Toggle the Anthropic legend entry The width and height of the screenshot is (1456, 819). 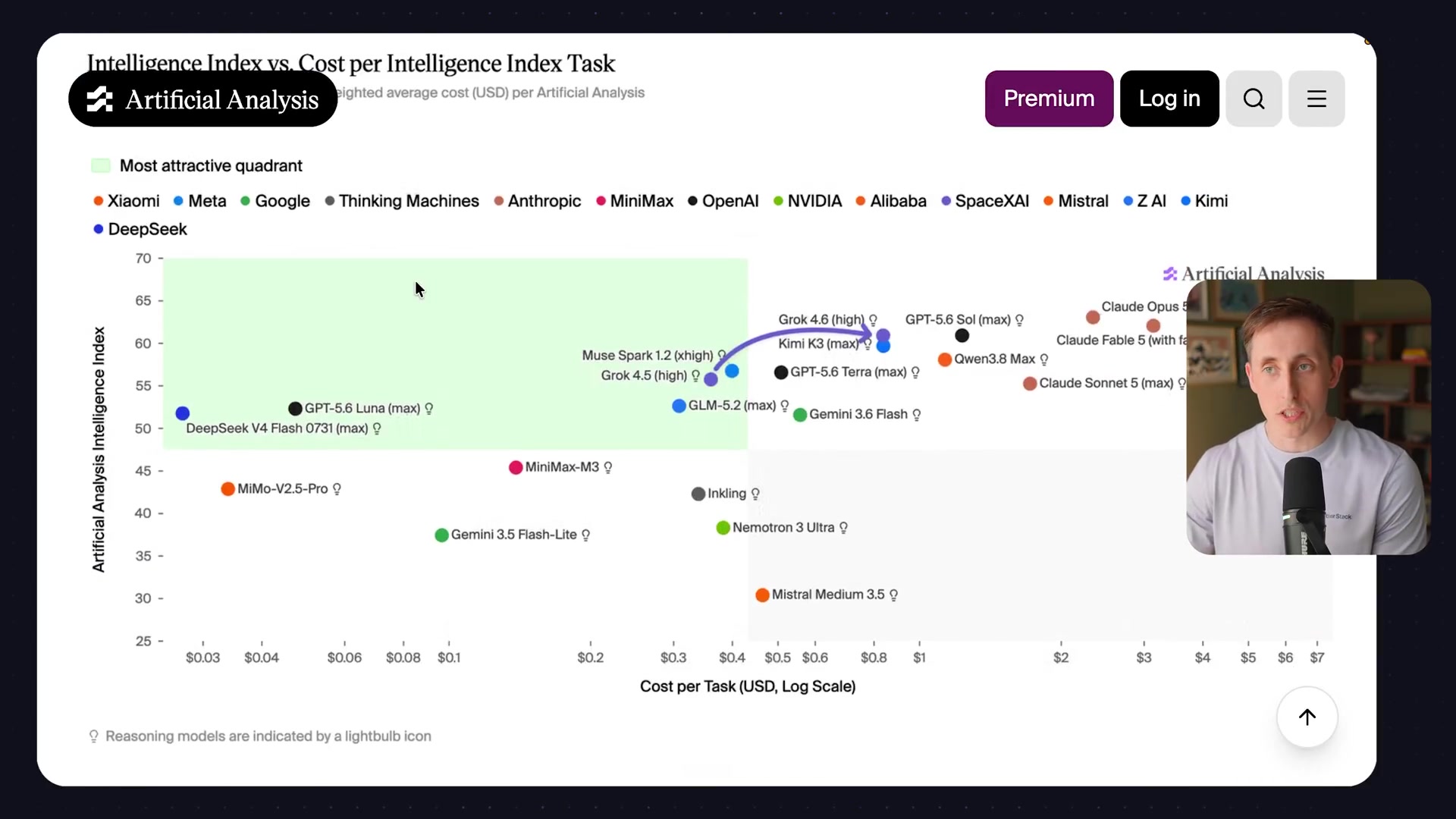point(538,201)
